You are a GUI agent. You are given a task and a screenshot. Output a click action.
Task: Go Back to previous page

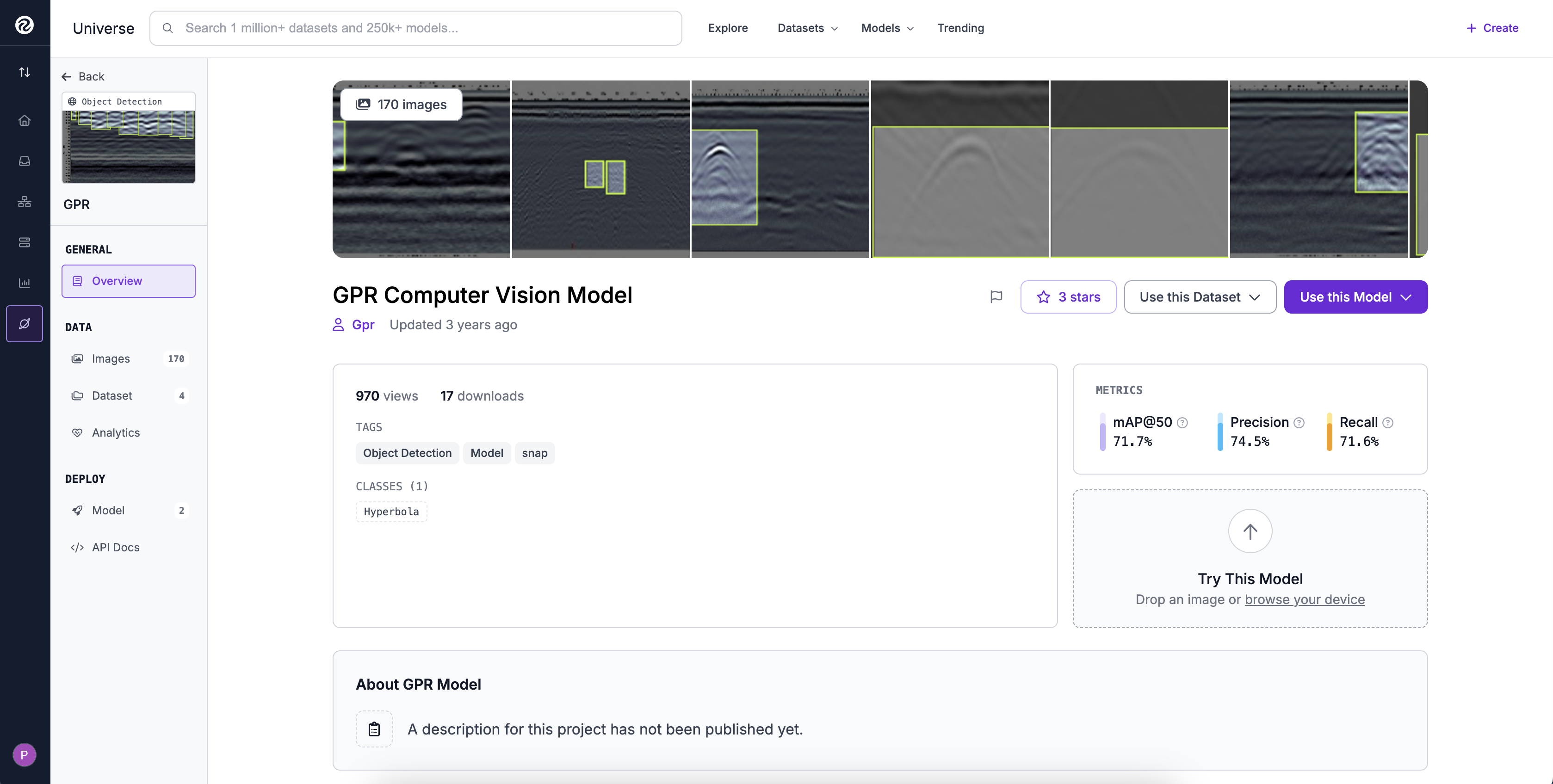(83, 76)
